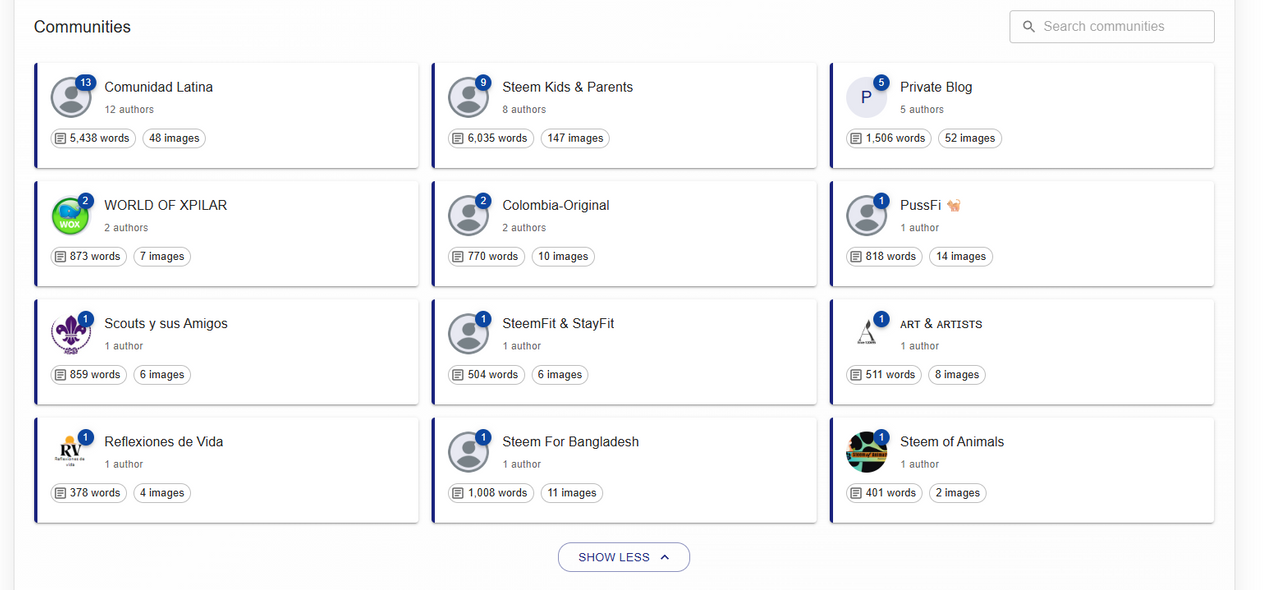The image size is (1280, 590).
Task: Click the 859 words chip
Action: pos(89,374)
